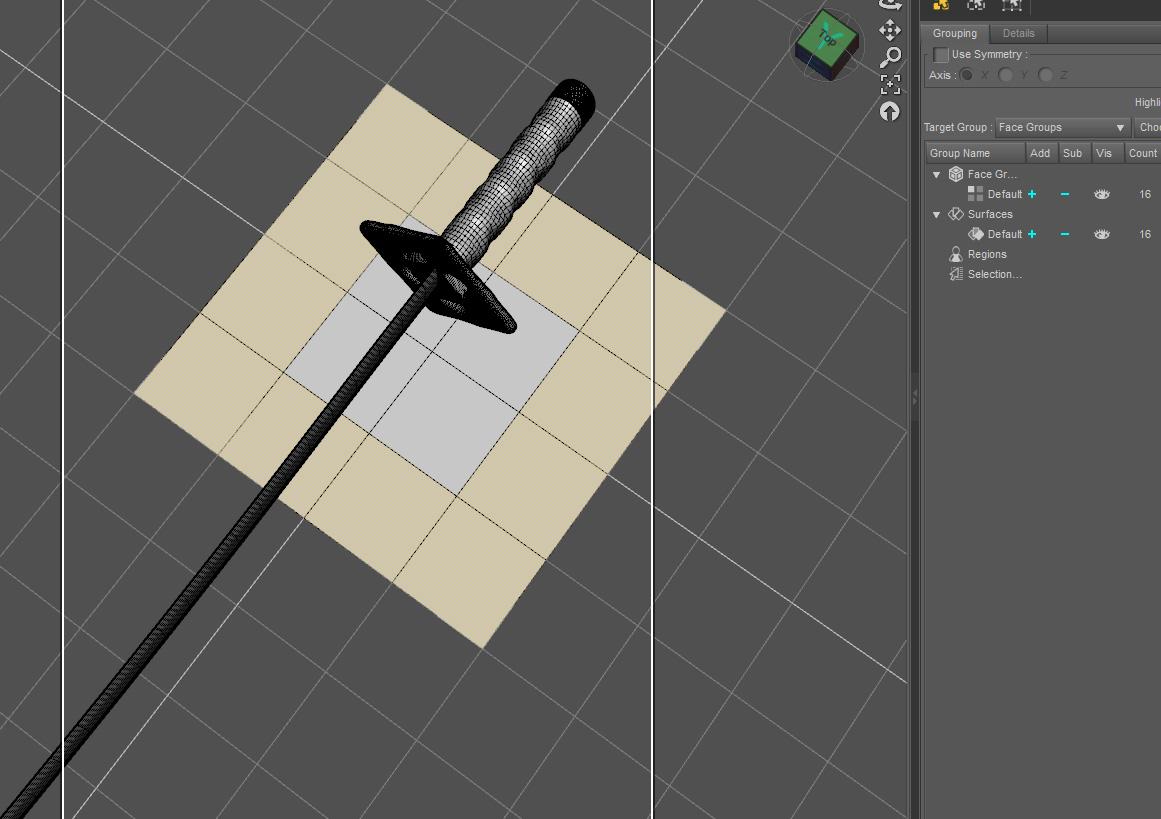Add selection to Default face group with plus
Screen dimensions: 1161x819
tap(1031, 194)
